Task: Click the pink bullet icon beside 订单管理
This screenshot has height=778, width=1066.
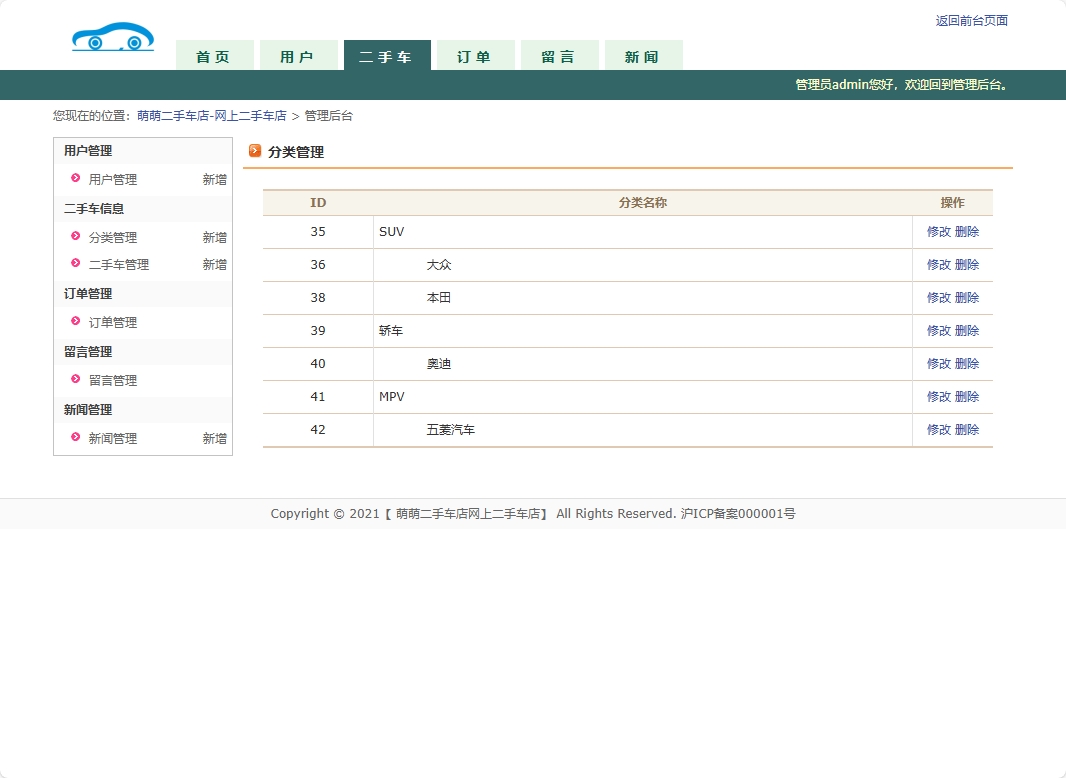Action: (76, 322)
